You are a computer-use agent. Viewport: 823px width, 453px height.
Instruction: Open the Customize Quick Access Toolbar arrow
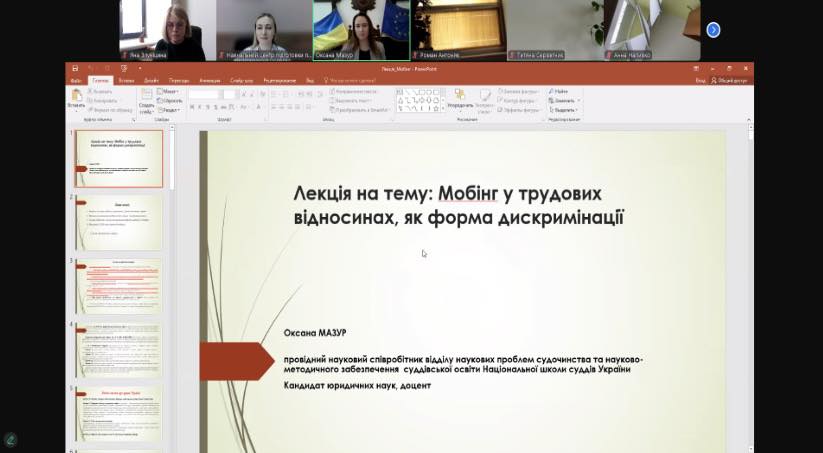(x=140, y=68)
